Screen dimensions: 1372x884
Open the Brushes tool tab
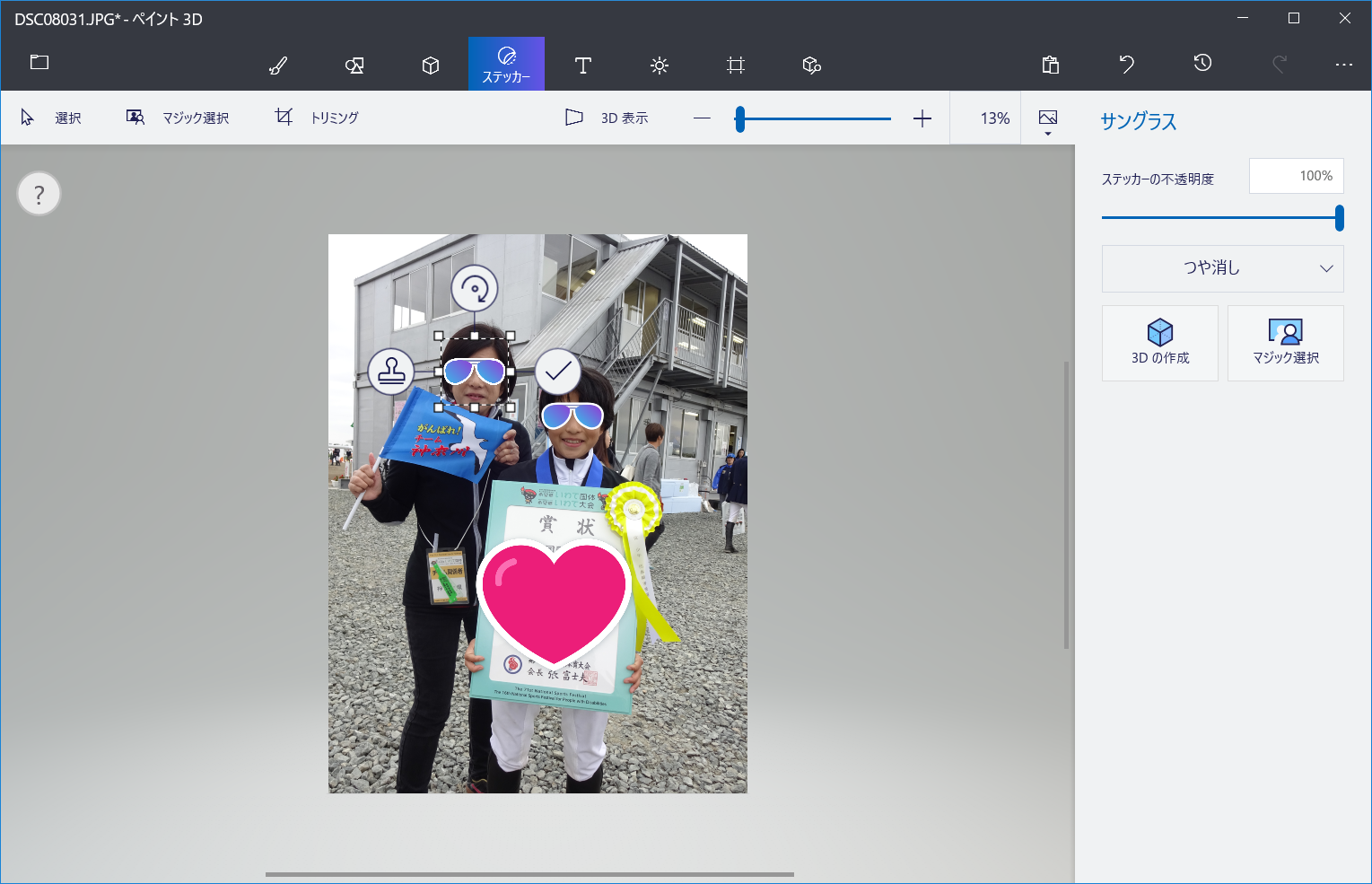278,66
